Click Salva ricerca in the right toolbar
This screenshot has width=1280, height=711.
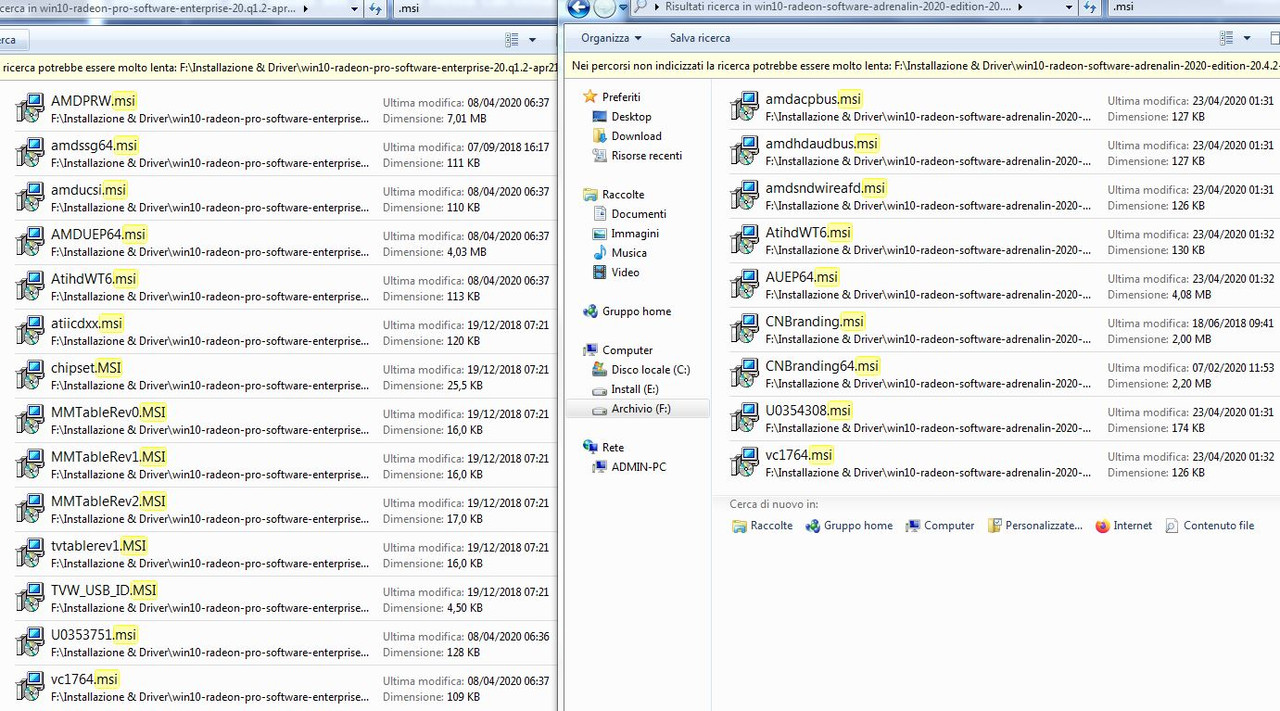pos(700,38)
